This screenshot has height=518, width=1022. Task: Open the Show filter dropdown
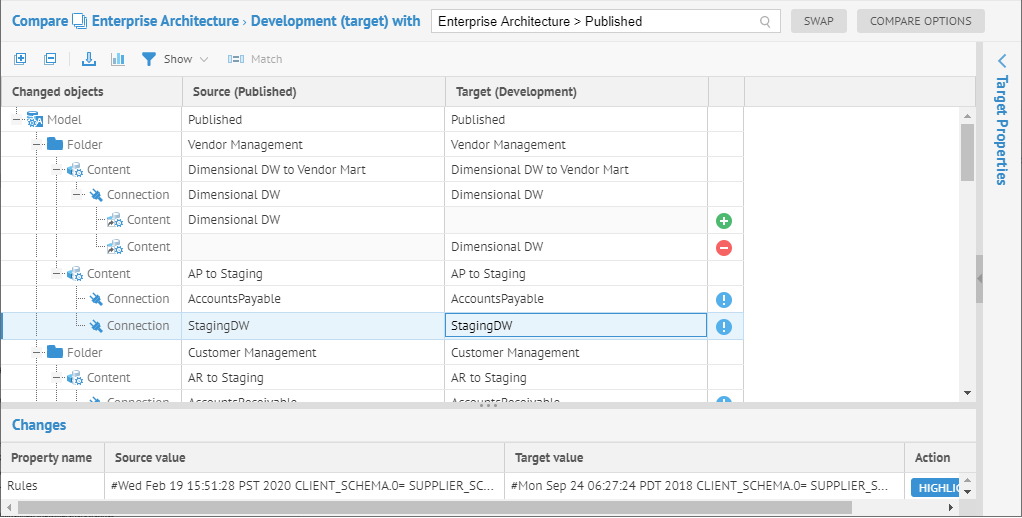pos(176,59)
